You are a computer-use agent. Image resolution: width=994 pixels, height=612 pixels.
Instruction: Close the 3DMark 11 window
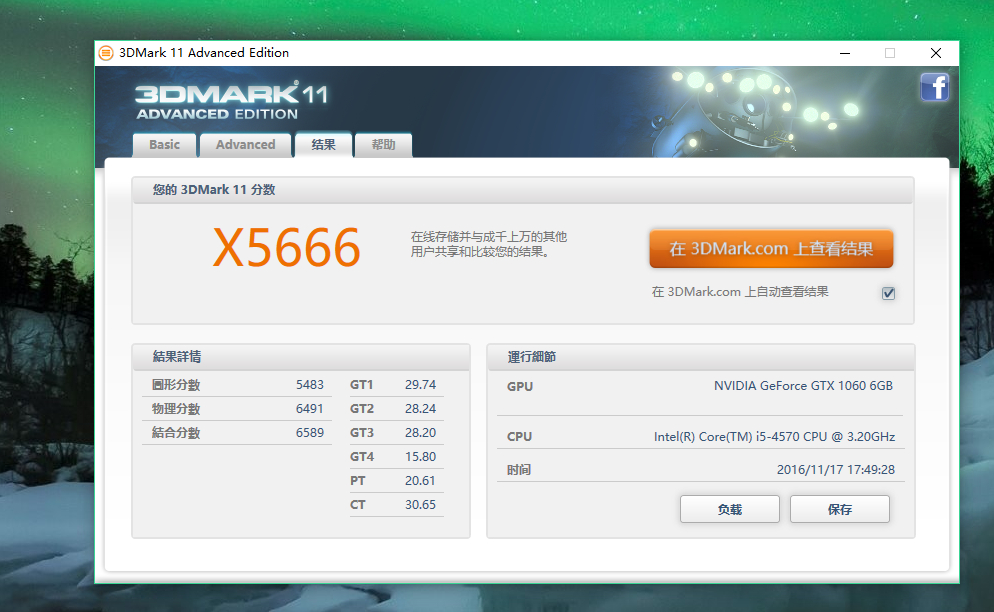936,53
